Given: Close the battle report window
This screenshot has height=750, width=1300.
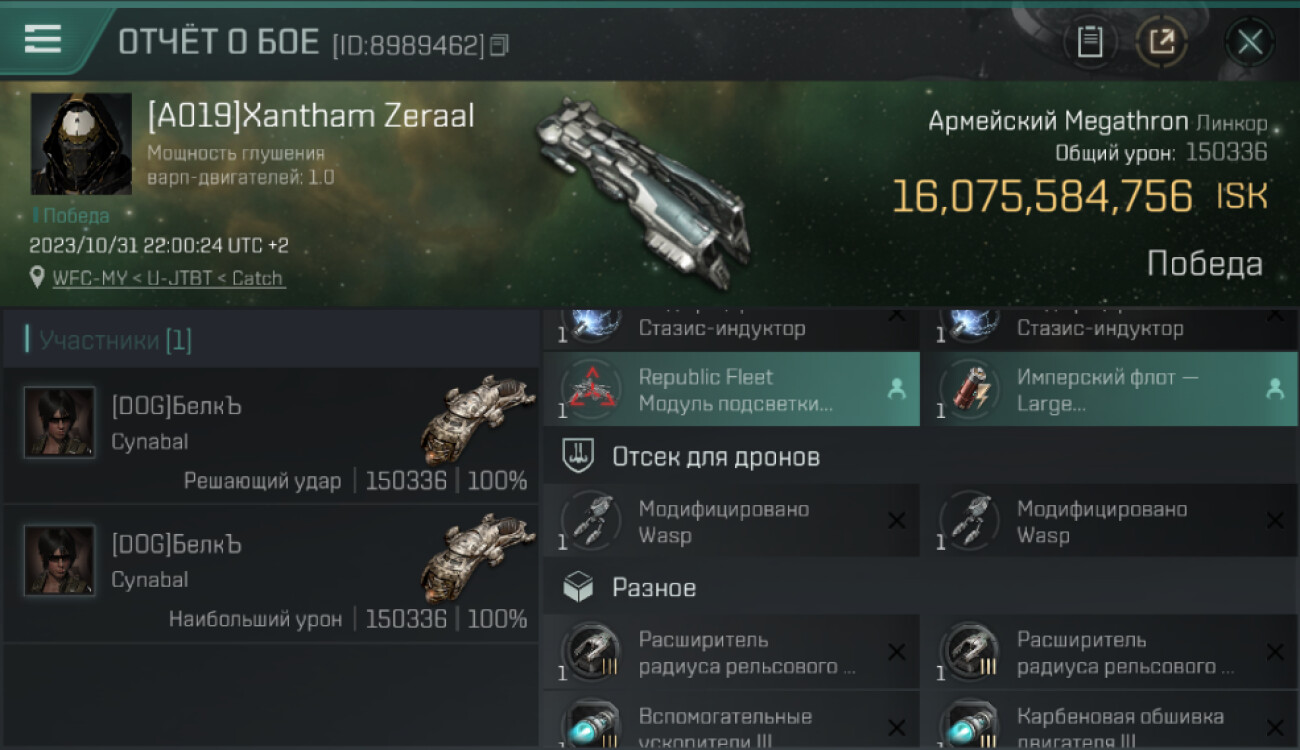Looking at the screenshot, I should coord(1250,42).
